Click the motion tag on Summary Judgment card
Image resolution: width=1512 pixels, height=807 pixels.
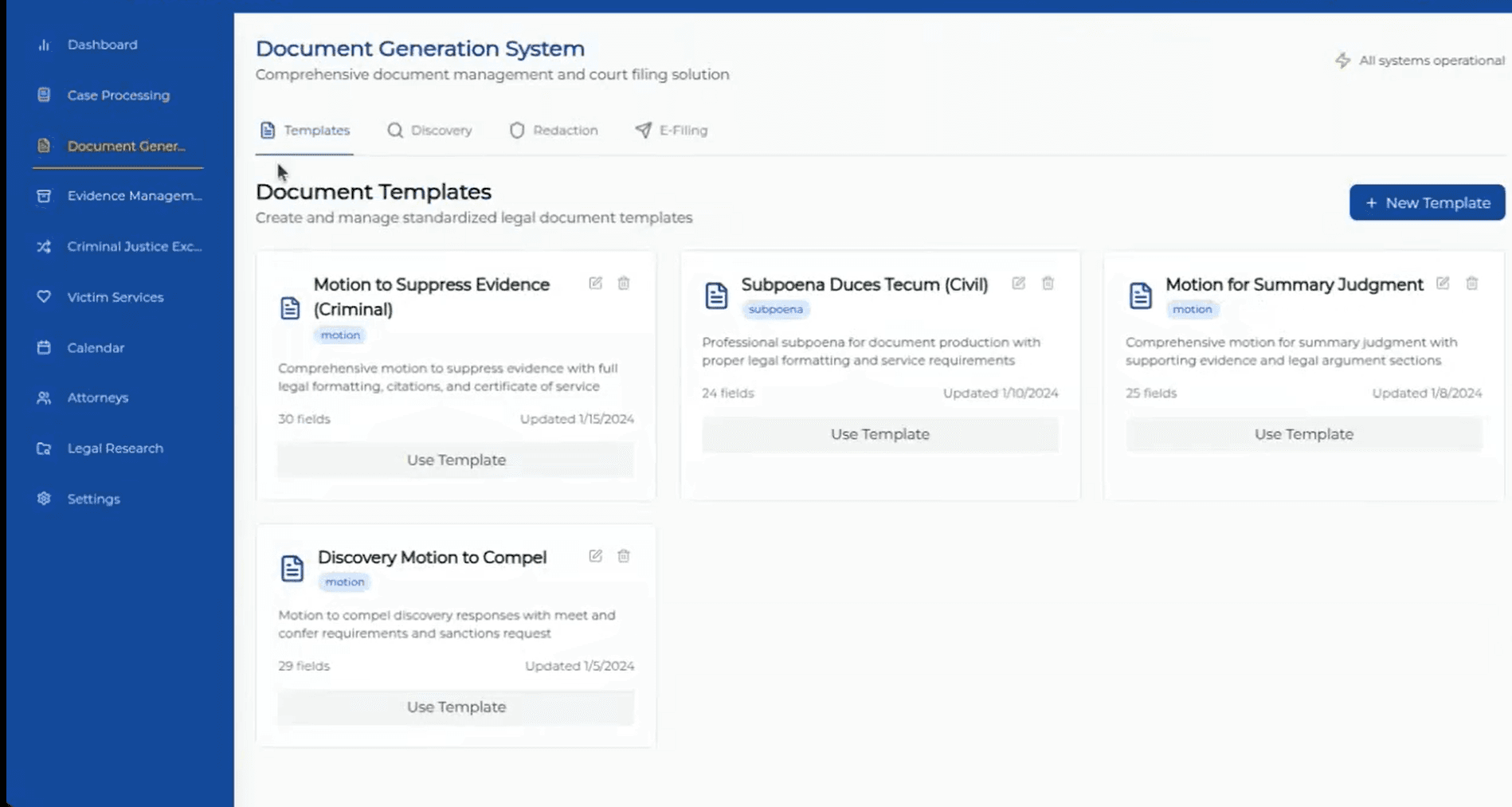(1192, 309)
